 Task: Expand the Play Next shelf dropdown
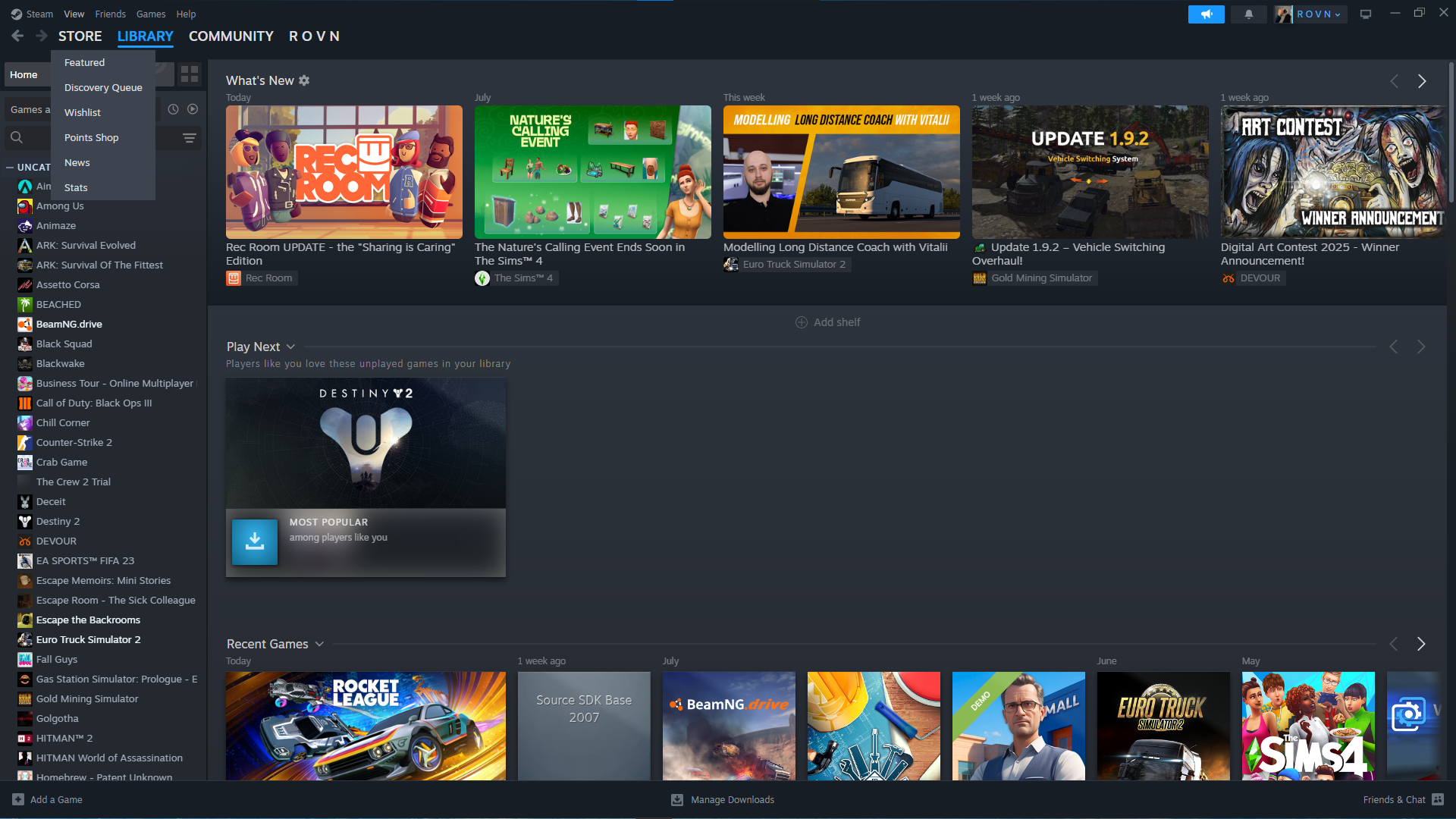(x=290, y=347)
